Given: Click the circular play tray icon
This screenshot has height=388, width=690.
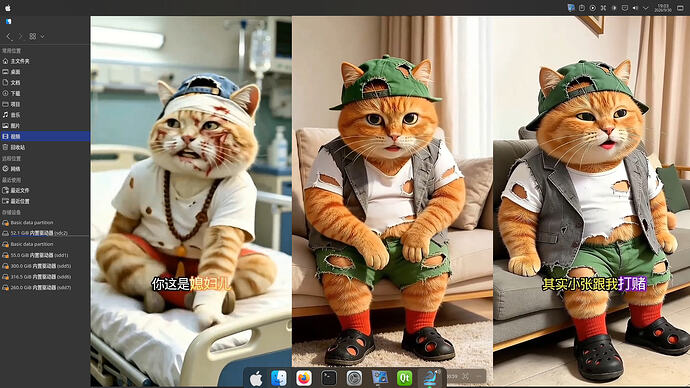Looking at the screenshot, I should [x=593, y=8].
